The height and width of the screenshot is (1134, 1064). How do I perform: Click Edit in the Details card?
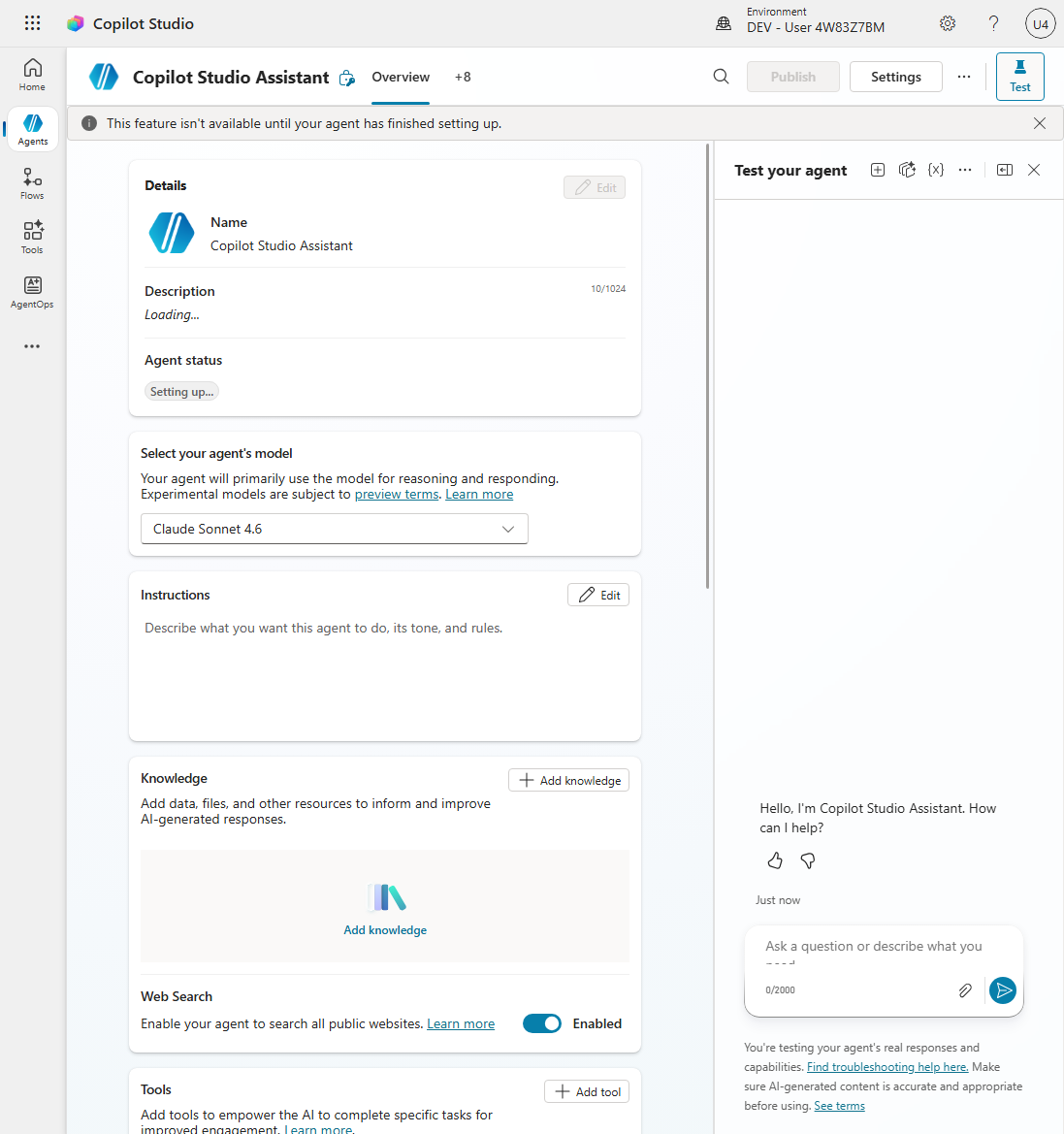point(595,187)
